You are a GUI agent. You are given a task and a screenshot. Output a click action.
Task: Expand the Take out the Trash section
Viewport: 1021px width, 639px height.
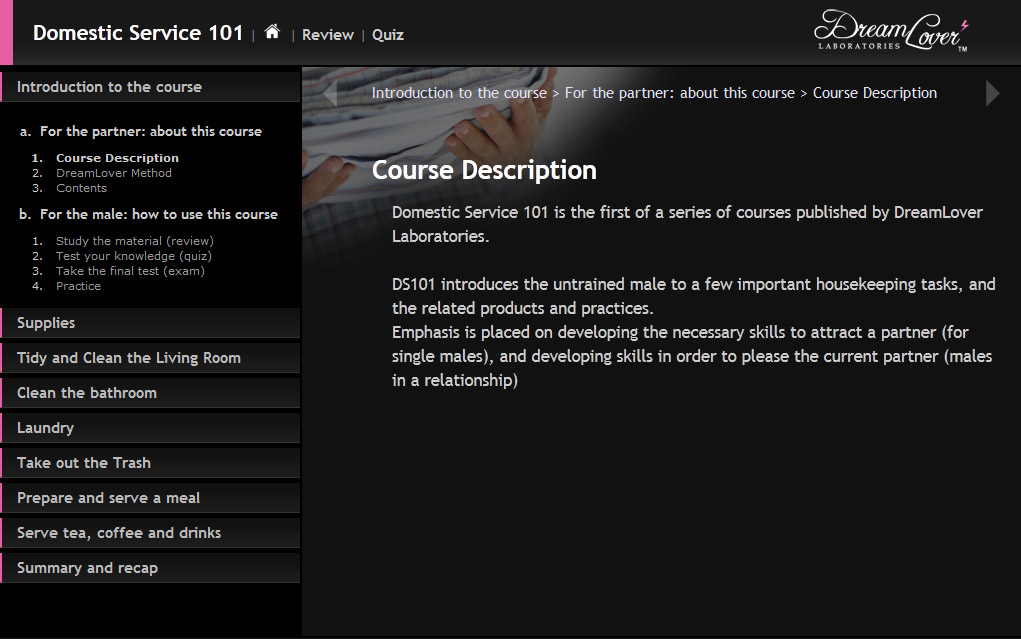click(150, 462)
